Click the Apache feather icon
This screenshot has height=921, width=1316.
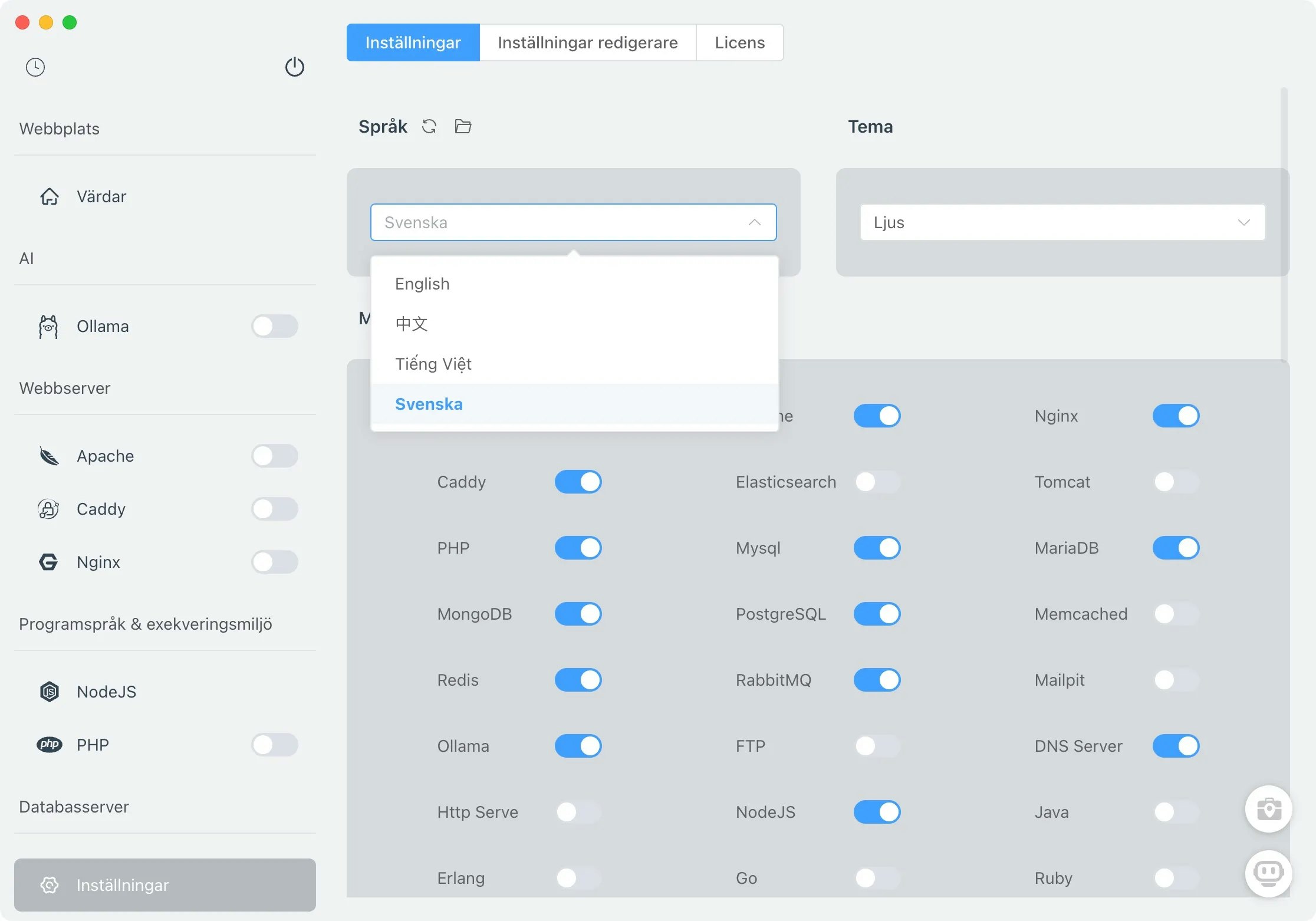click(x=50, y=456)
